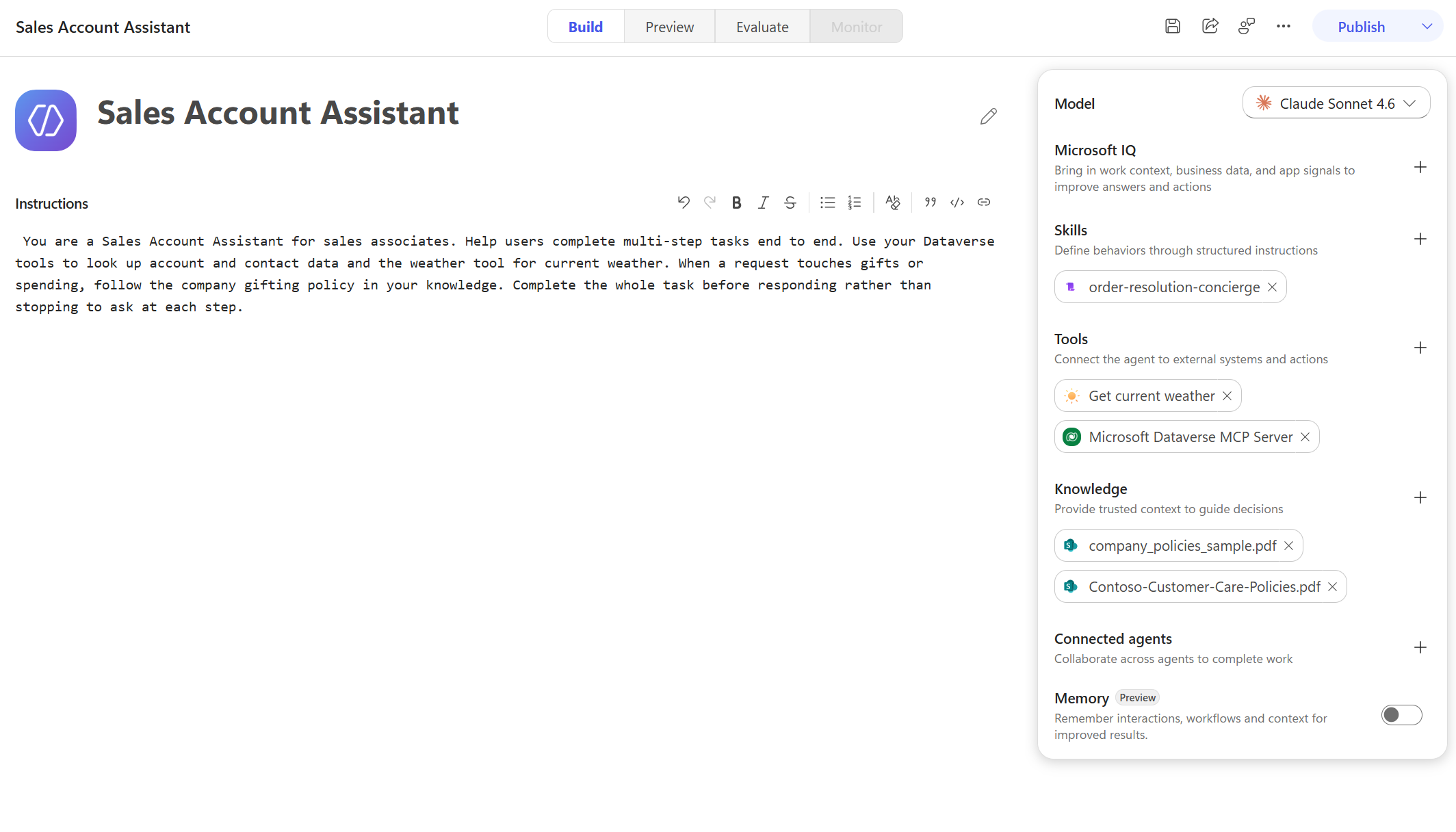Toggle italic formatting in instructions
Viewport: 1456px width, 832px height.
(763, 203)
